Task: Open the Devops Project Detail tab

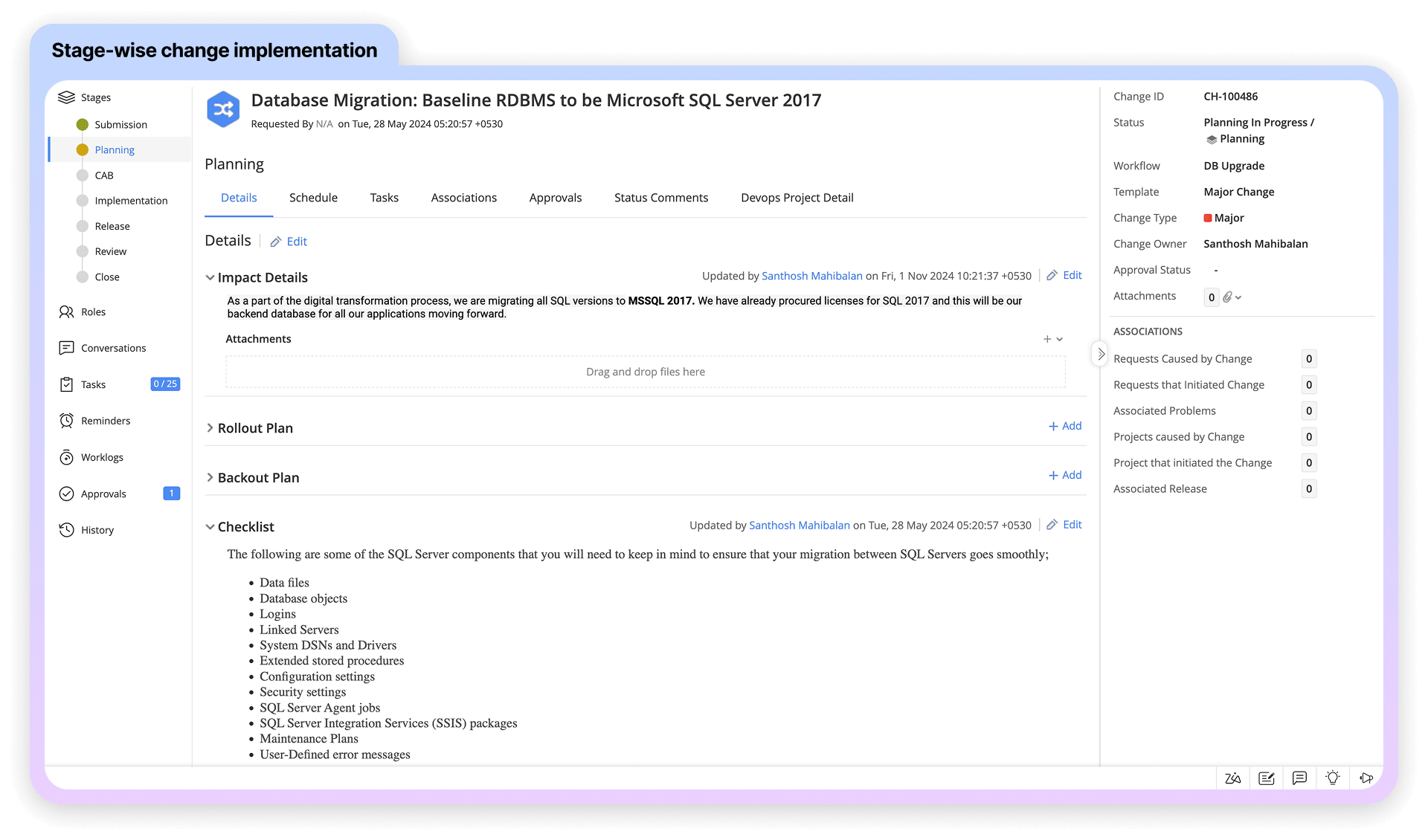Action: (797, 198)
